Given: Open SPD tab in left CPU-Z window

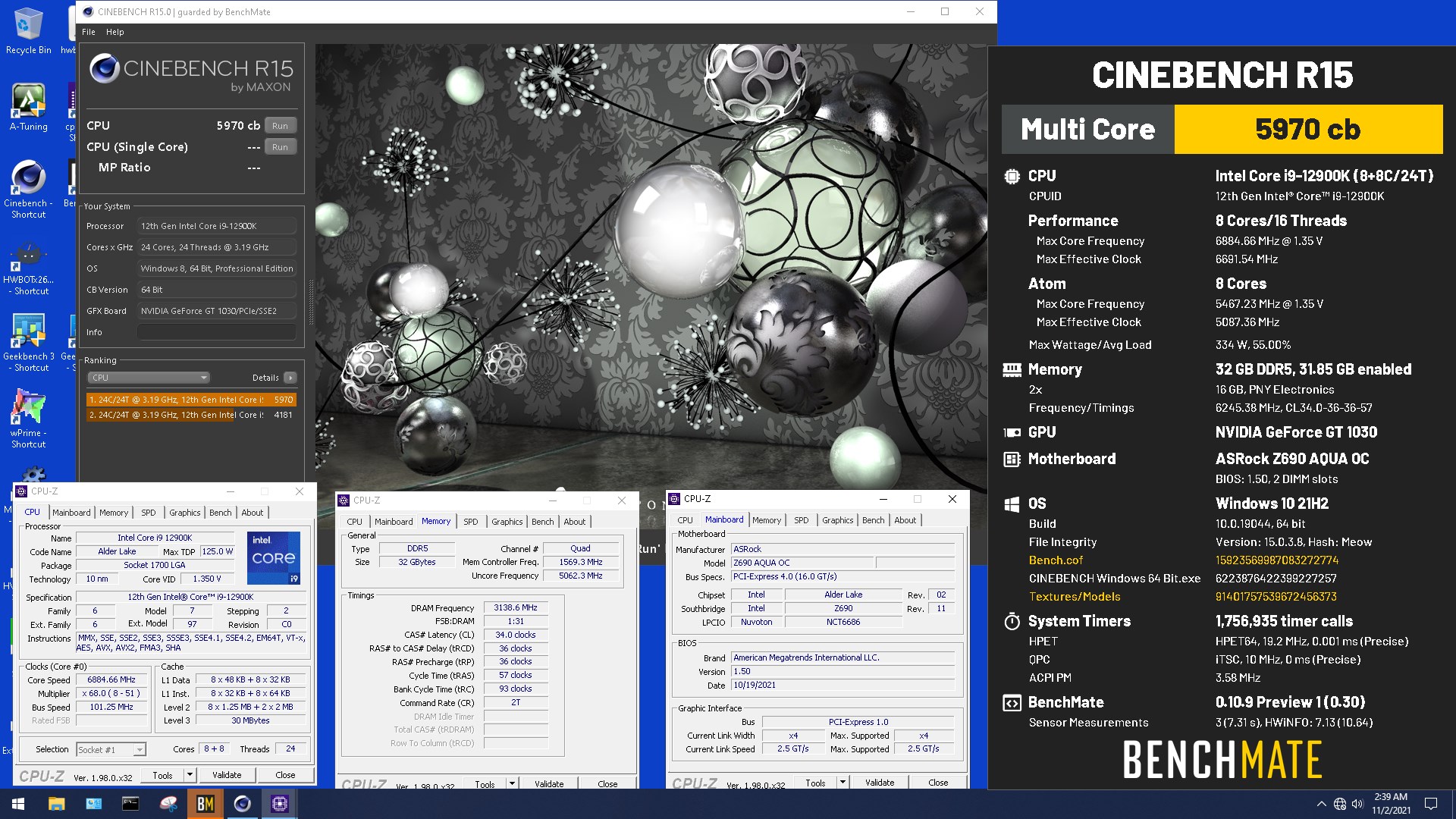Looking at the screenshot, I should pyautogui.click(x=149, y=513).
